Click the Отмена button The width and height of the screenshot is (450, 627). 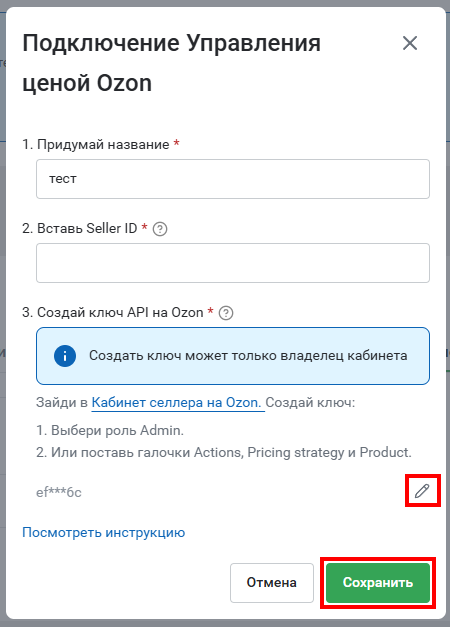[272, 583]
